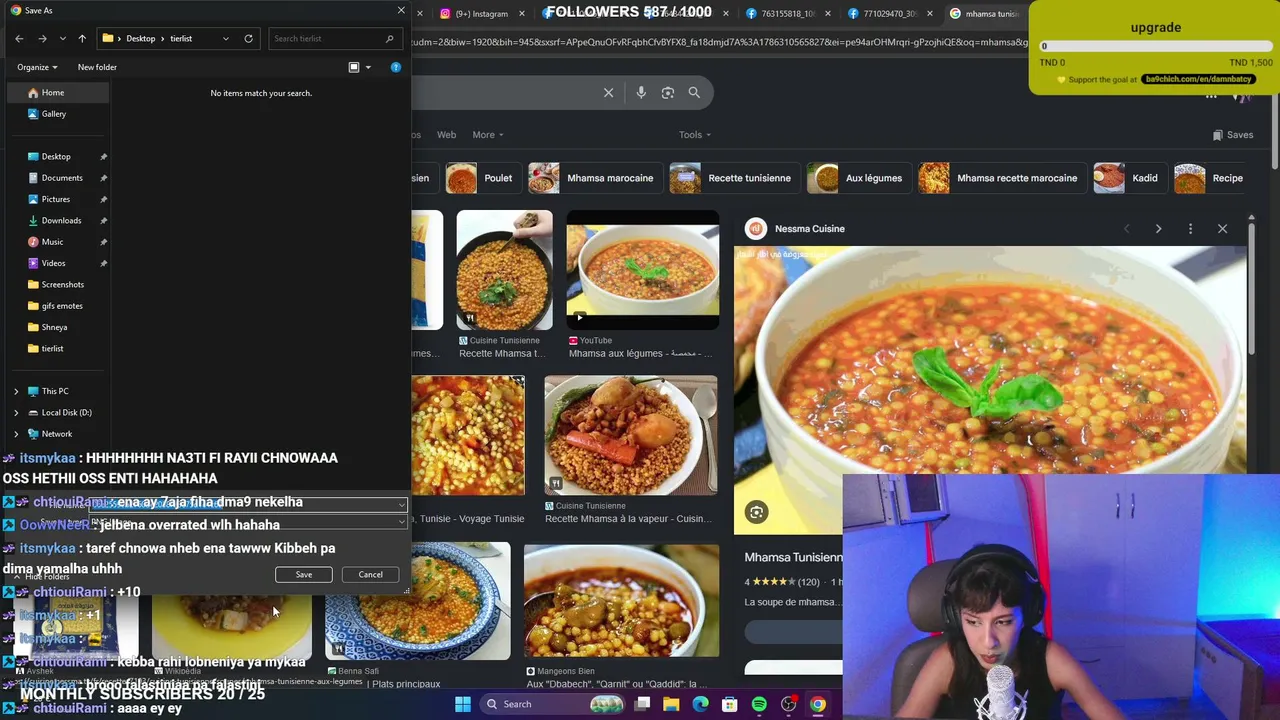Open Saves collection link
Viewport: 1280px width, 720px height.
tap(1232, 135)
